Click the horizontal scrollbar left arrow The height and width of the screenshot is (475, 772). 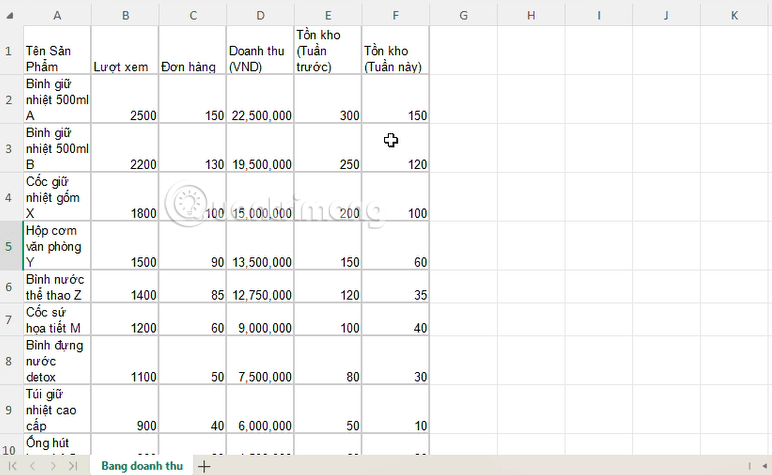tap(765, 466)
